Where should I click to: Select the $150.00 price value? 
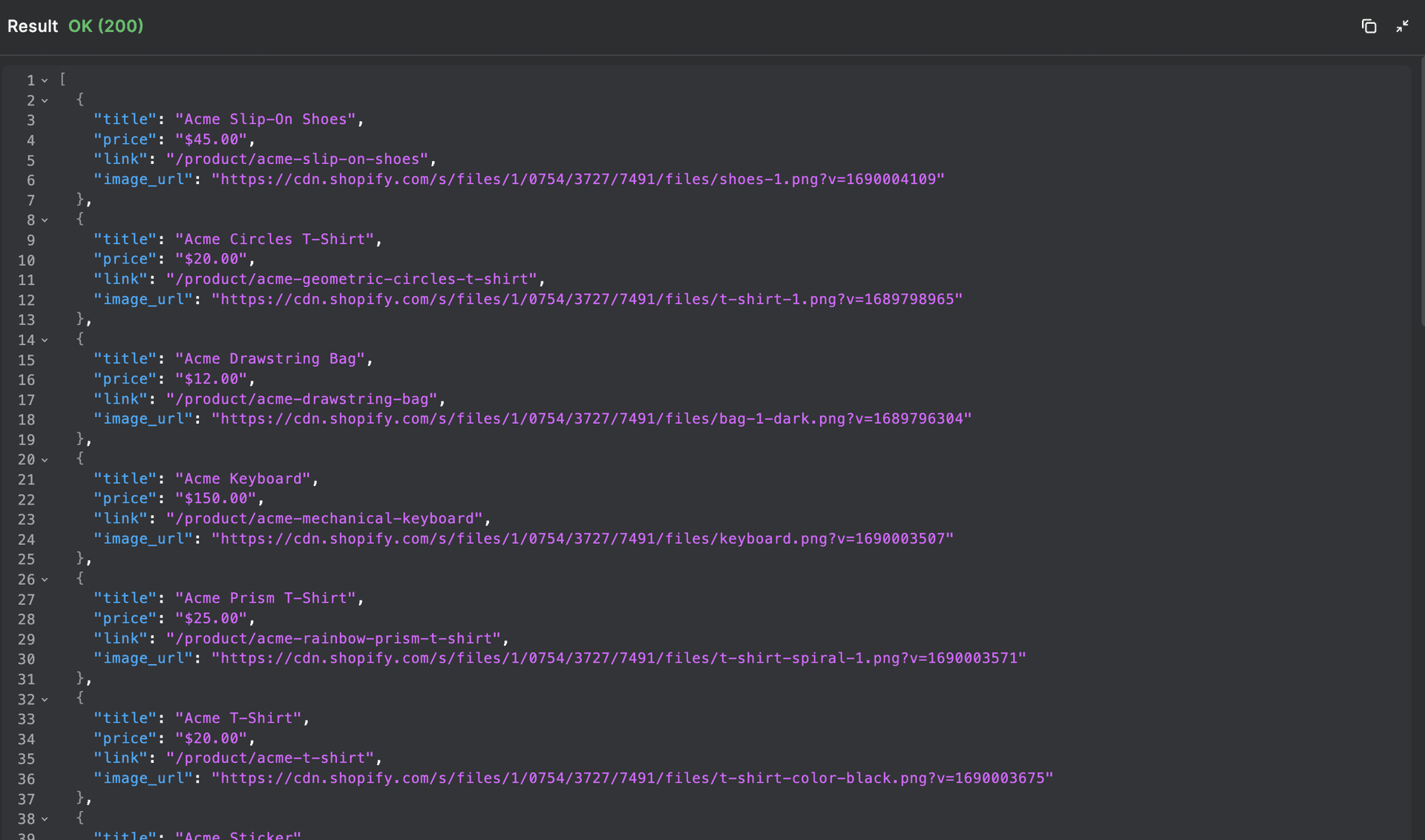coord(218,498)
